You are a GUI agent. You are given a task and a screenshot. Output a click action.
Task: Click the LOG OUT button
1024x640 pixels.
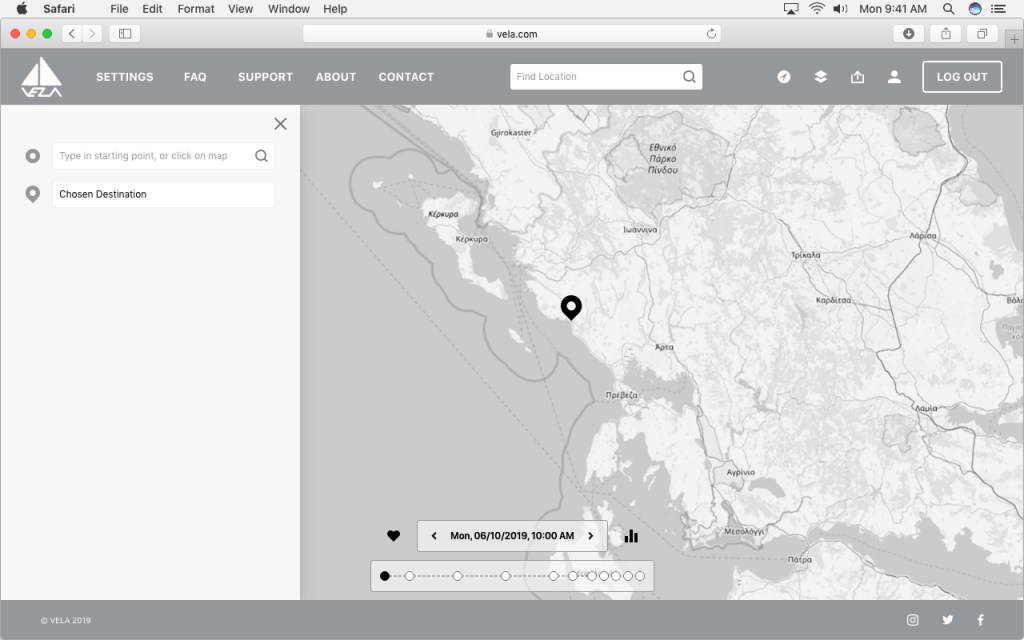(x=961, y=77)
